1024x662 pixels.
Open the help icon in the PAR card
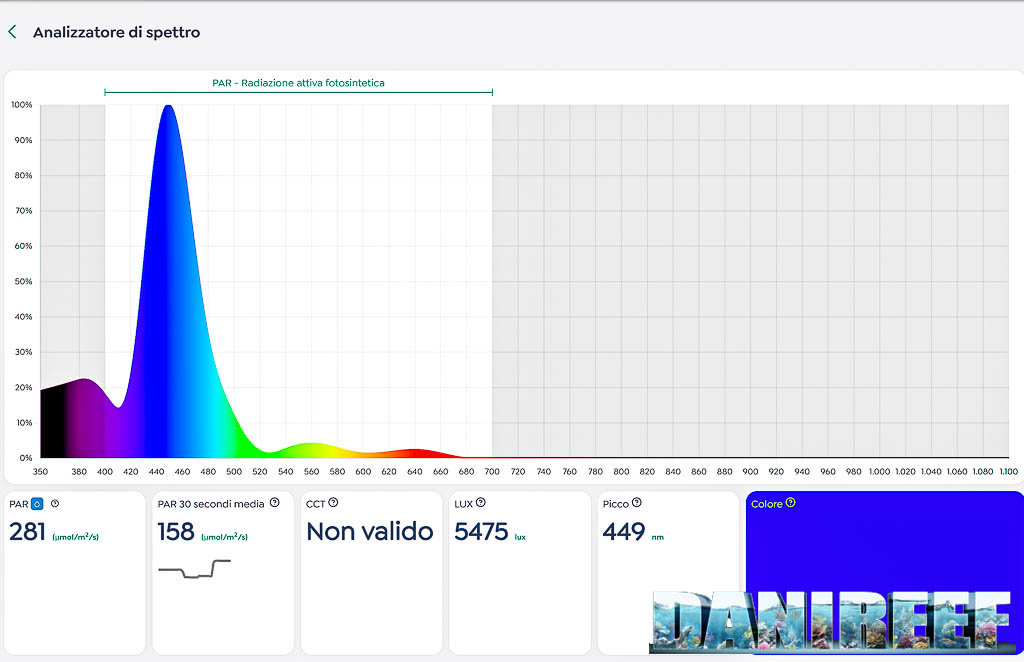pos(55,504)
